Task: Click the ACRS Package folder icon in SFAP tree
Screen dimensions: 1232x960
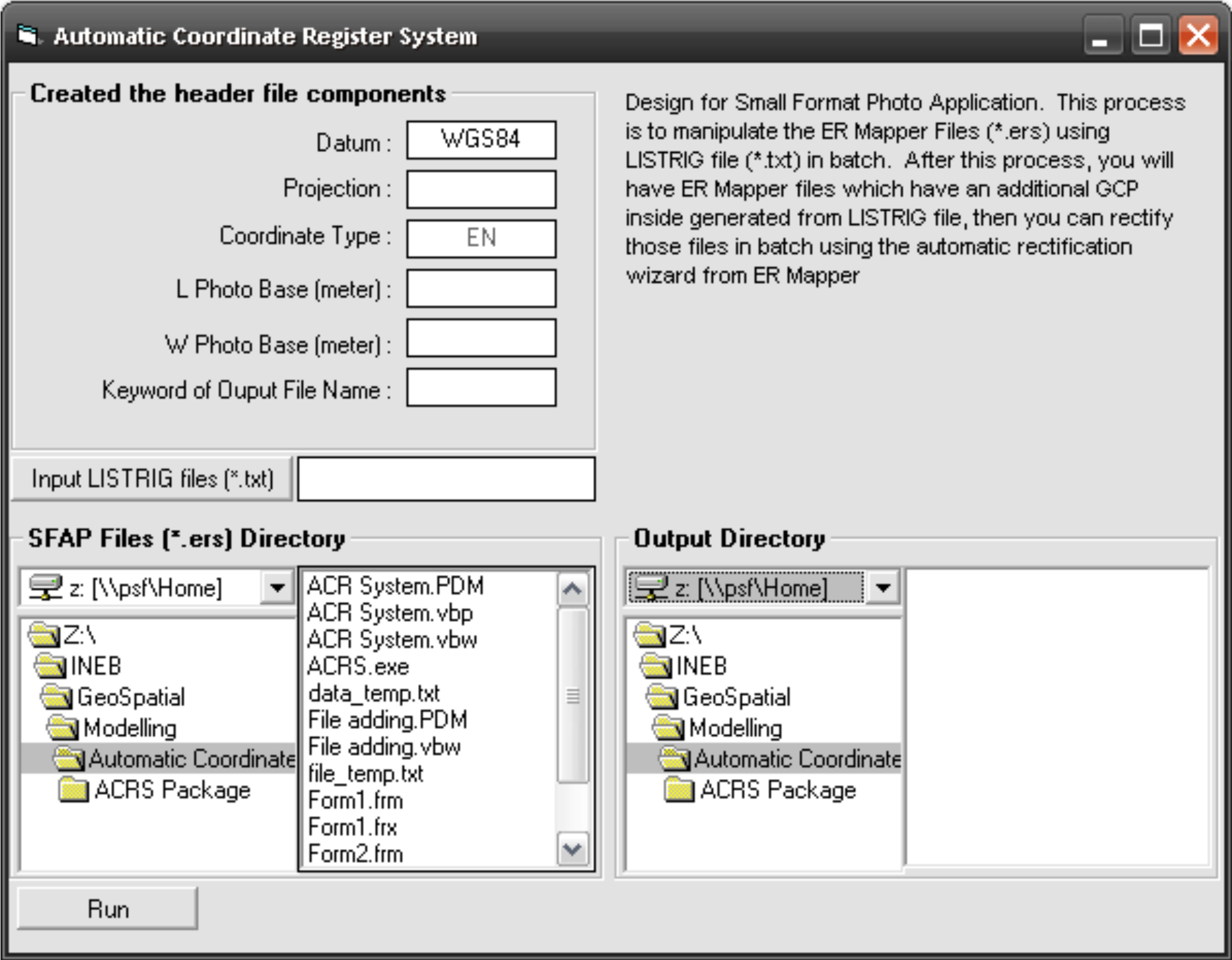Action: (74, 790)
